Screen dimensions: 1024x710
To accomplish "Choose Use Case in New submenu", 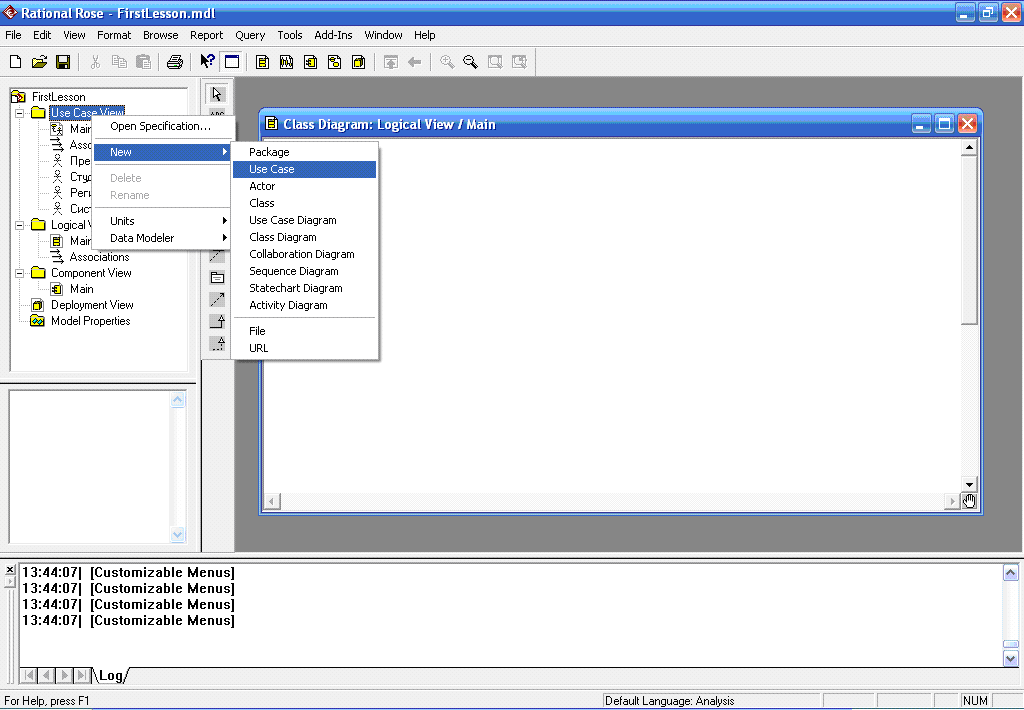I will tap(304, 169).
